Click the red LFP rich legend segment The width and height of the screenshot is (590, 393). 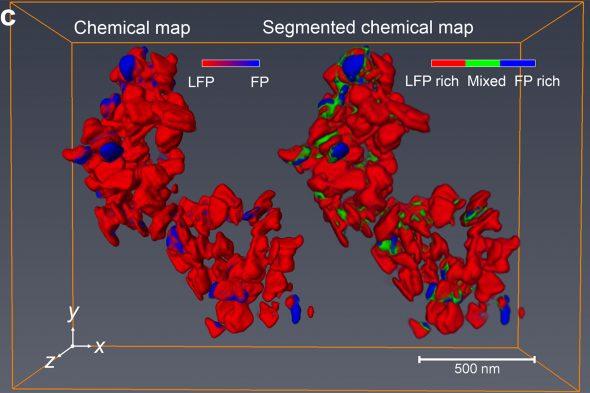pos(449,63)
